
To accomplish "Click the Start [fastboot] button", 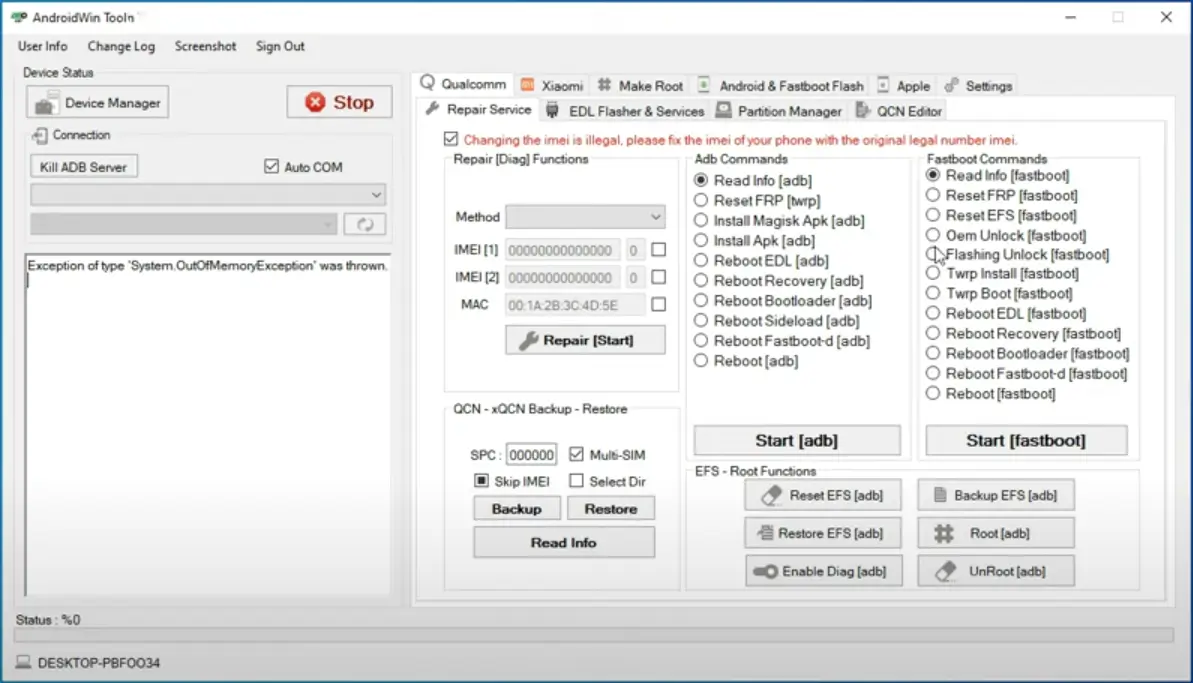I will click(1026, 440).
